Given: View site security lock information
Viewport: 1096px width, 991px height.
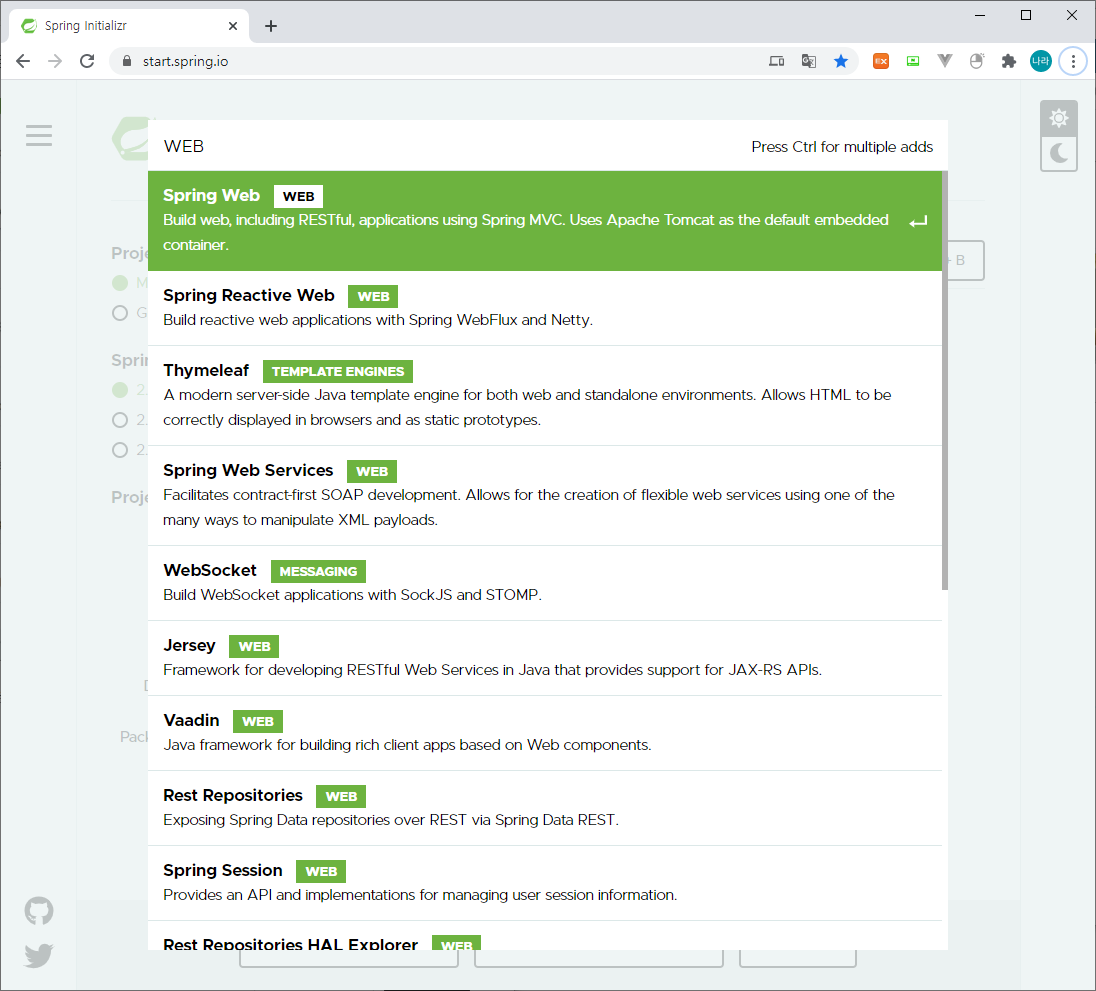Looking at the screenshot, I should (x=127, y=62).
